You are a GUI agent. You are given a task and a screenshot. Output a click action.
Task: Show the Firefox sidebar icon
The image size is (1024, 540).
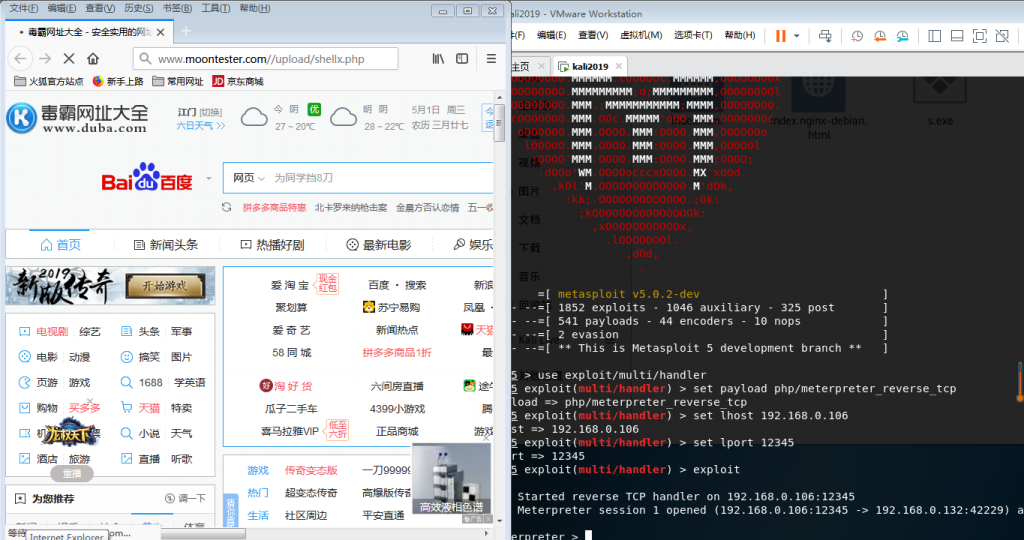pos(462,59)
